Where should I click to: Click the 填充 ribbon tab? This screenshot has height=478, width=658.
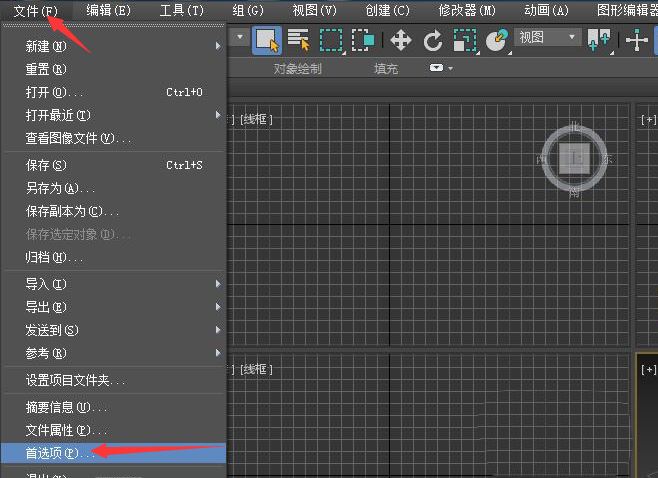(x=386, y=69)
